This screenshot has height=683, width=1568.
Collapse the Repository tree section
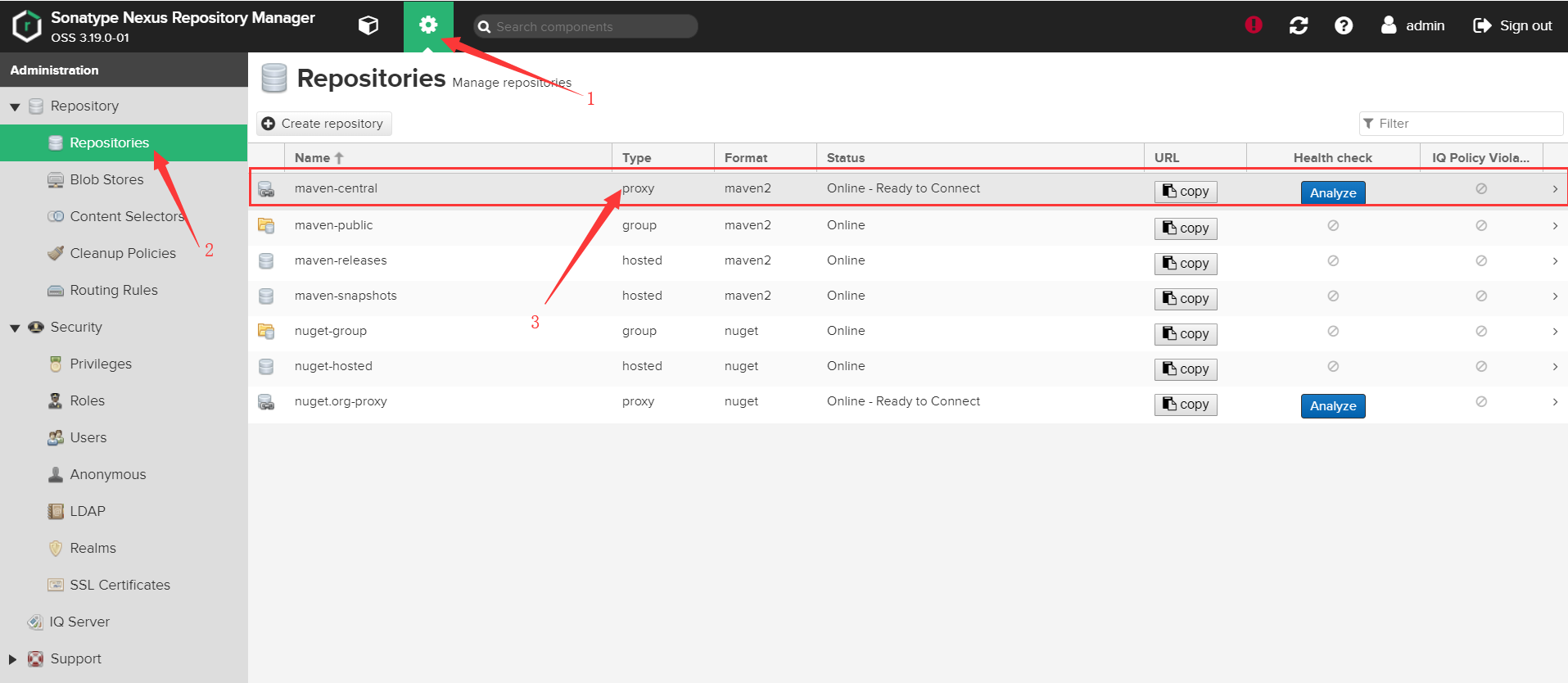(x=15, y=106)
